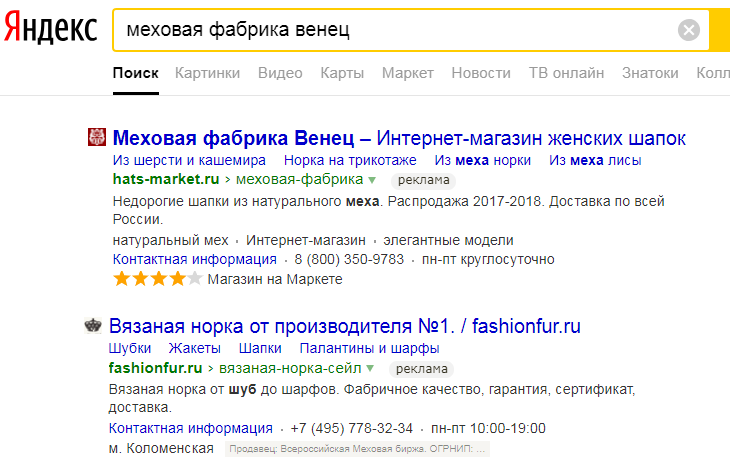
Task: Click реклама label under fashionfur result
Action: 421,369
